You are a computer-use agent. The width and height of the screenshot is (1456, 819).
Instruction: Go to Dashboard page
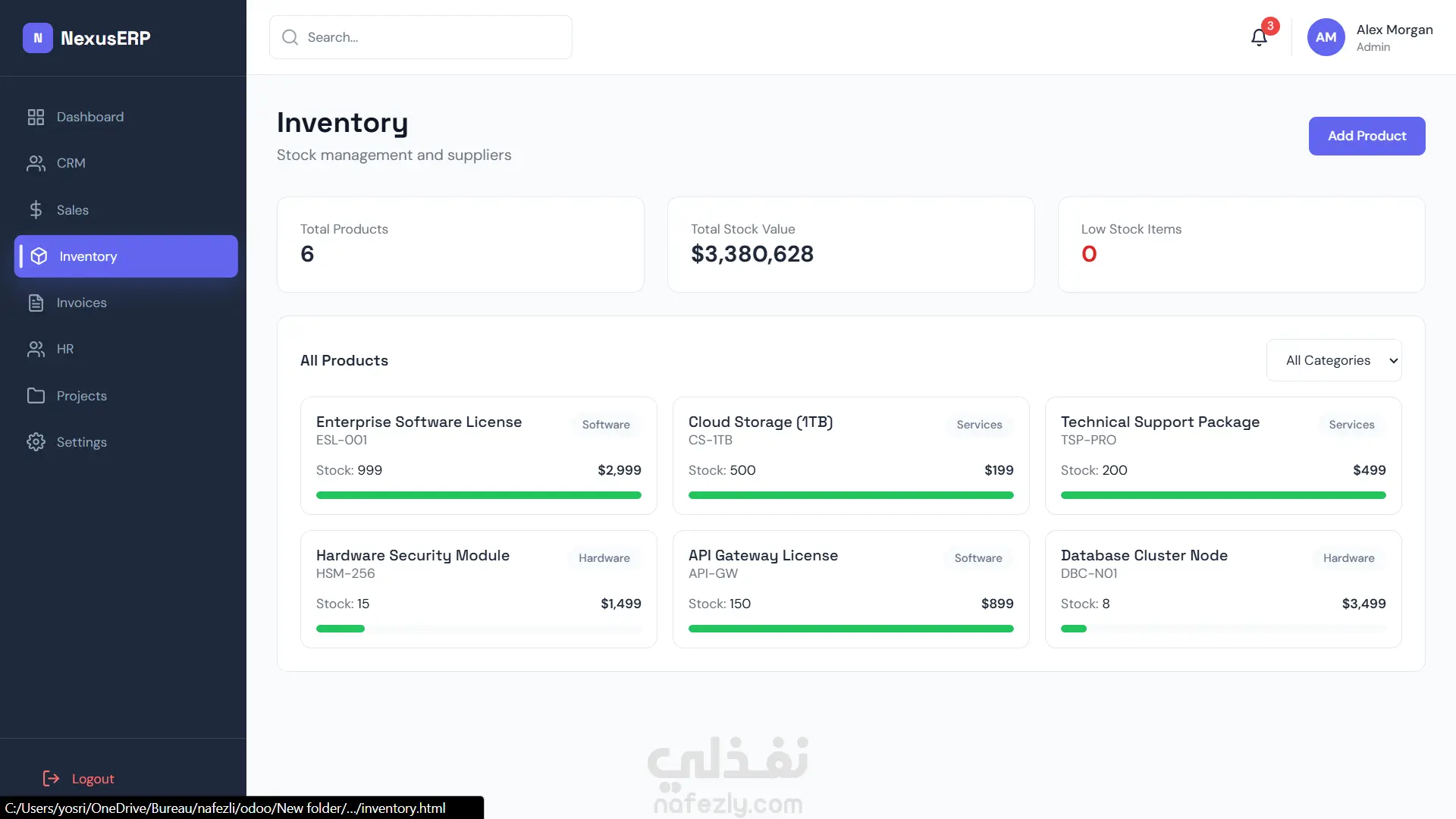point(126,117)
